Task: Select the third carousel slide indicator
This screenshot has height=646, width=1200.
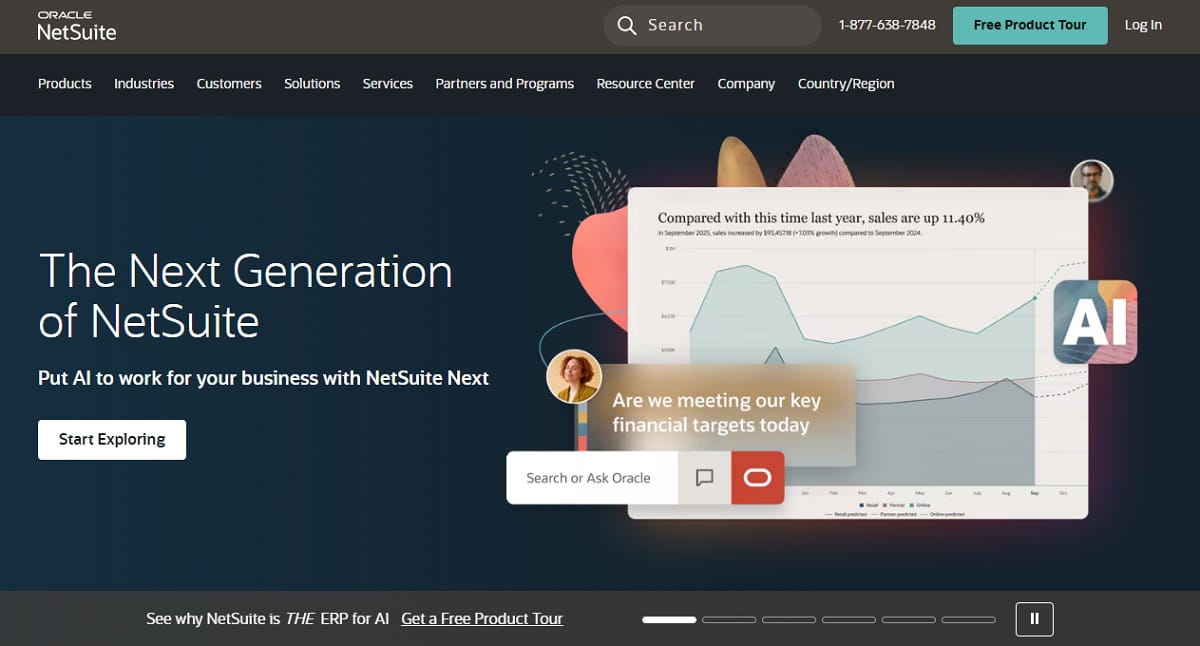Action: click(x=789, y=620)
